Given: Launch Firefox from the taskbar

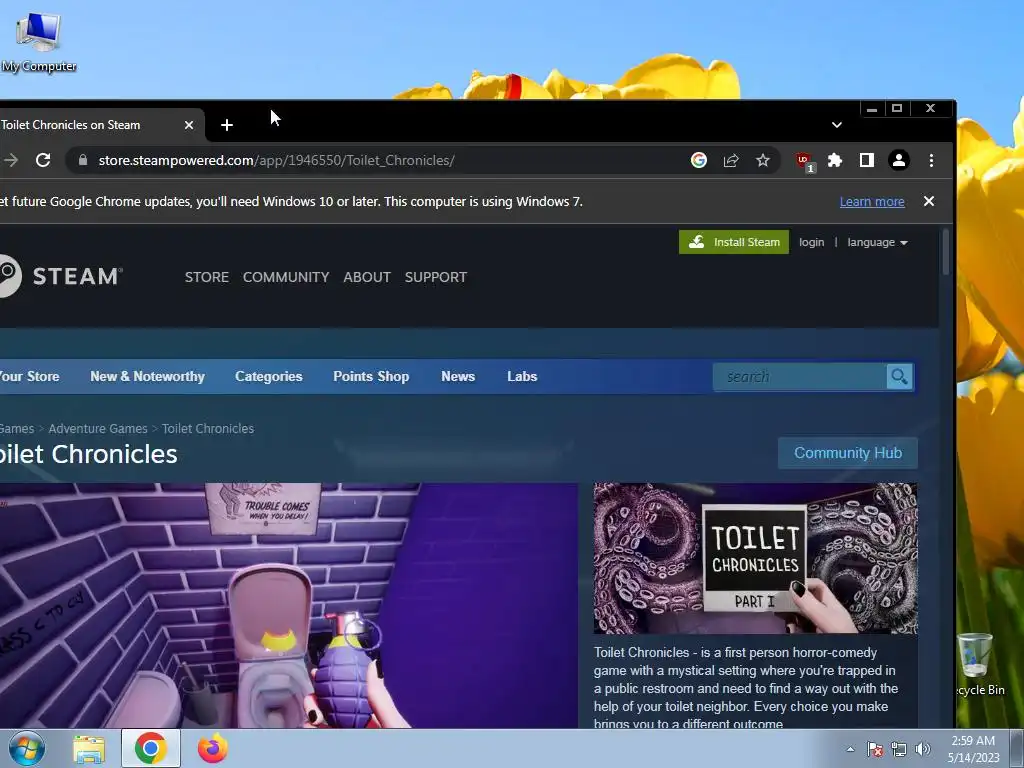Looking at the screenshot, I should click(x=213, y=748).
